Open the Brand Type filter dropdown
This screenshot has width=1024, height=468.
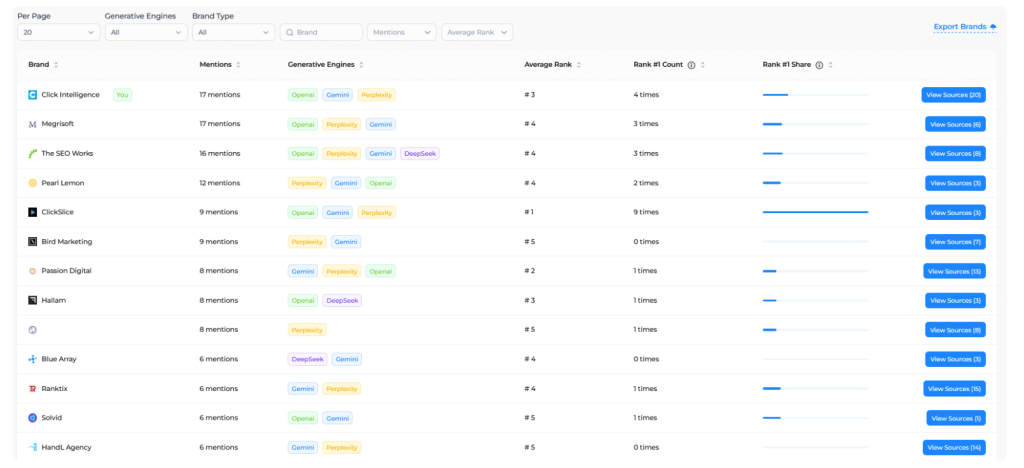(x=232, y=32)
